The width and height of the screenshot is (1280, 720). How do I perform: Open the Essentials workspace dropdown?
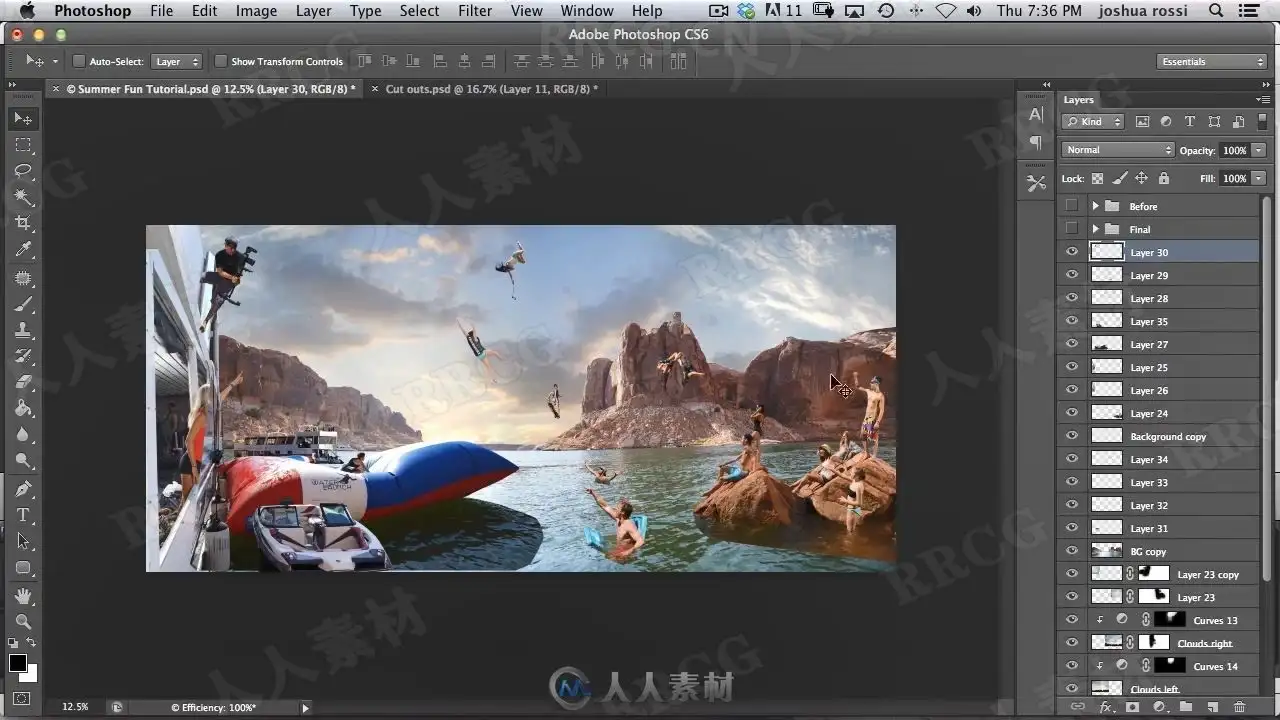1213,62
